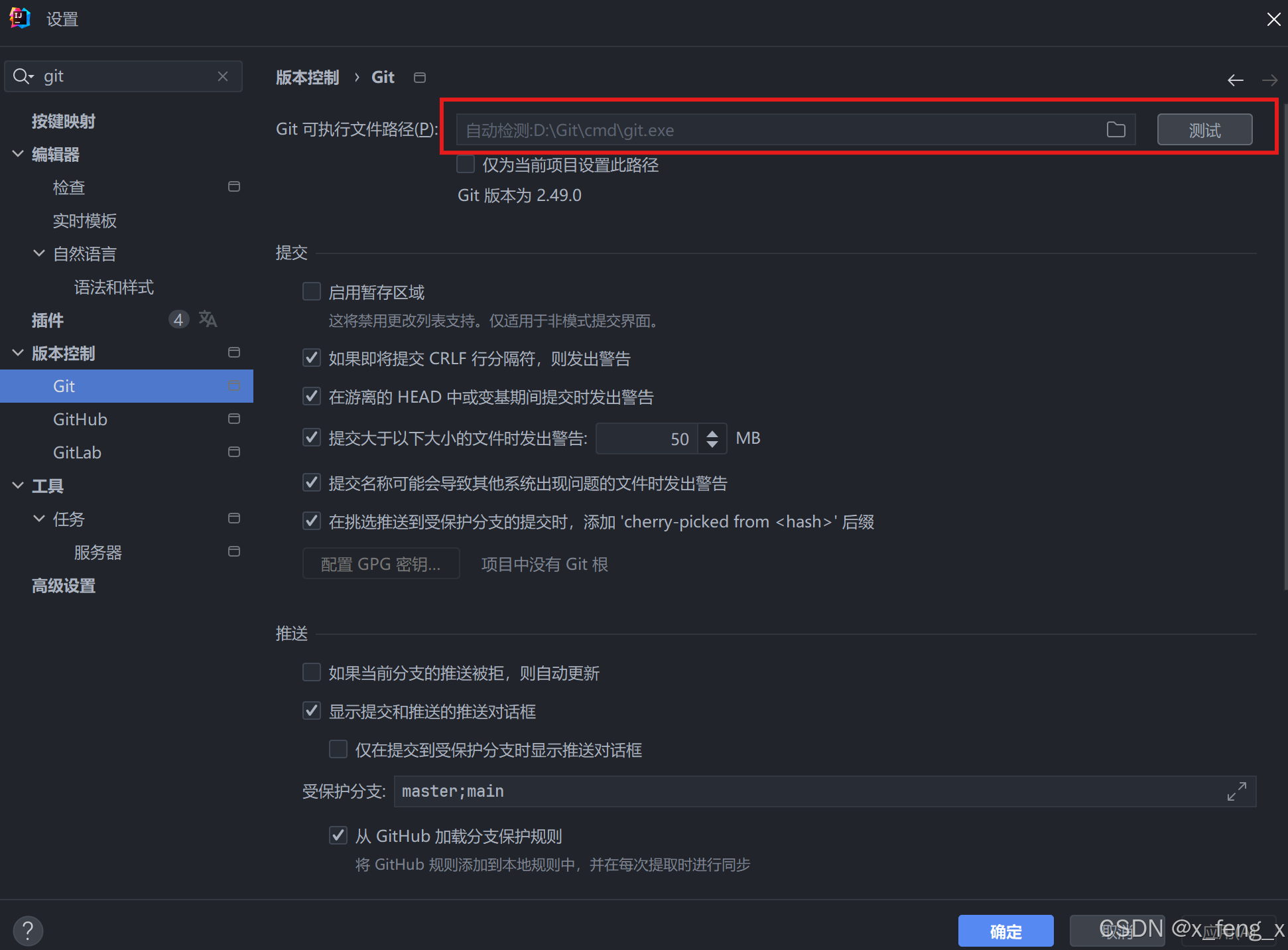Click the project-level icon beside GitHub item
1288x950 pixels.
[234, 419]
